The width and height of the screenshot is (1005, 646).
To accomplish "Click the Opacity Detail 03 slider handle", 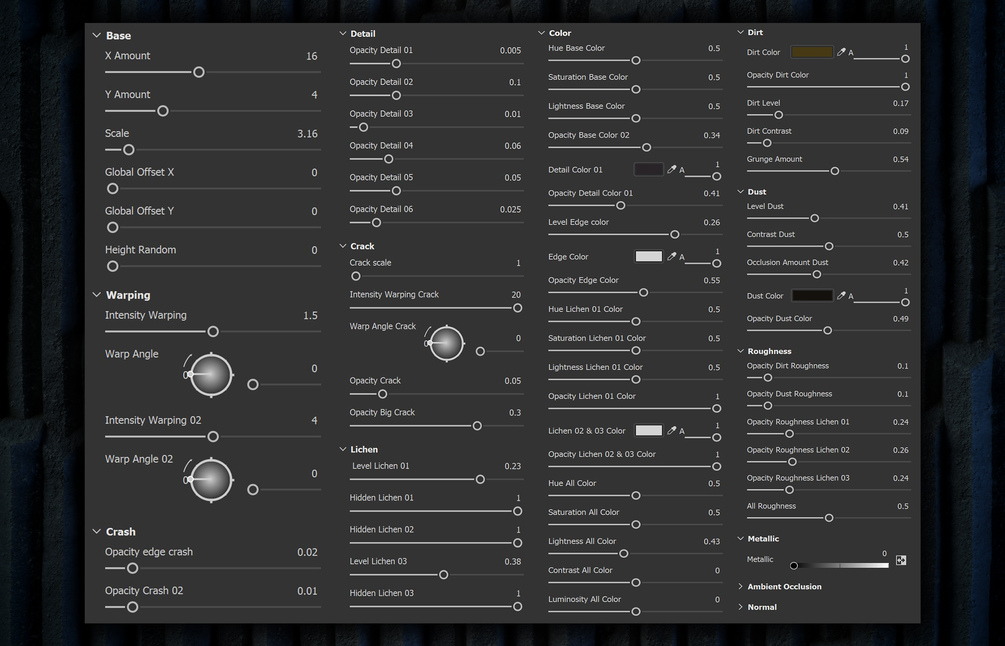I will (363, 128).
